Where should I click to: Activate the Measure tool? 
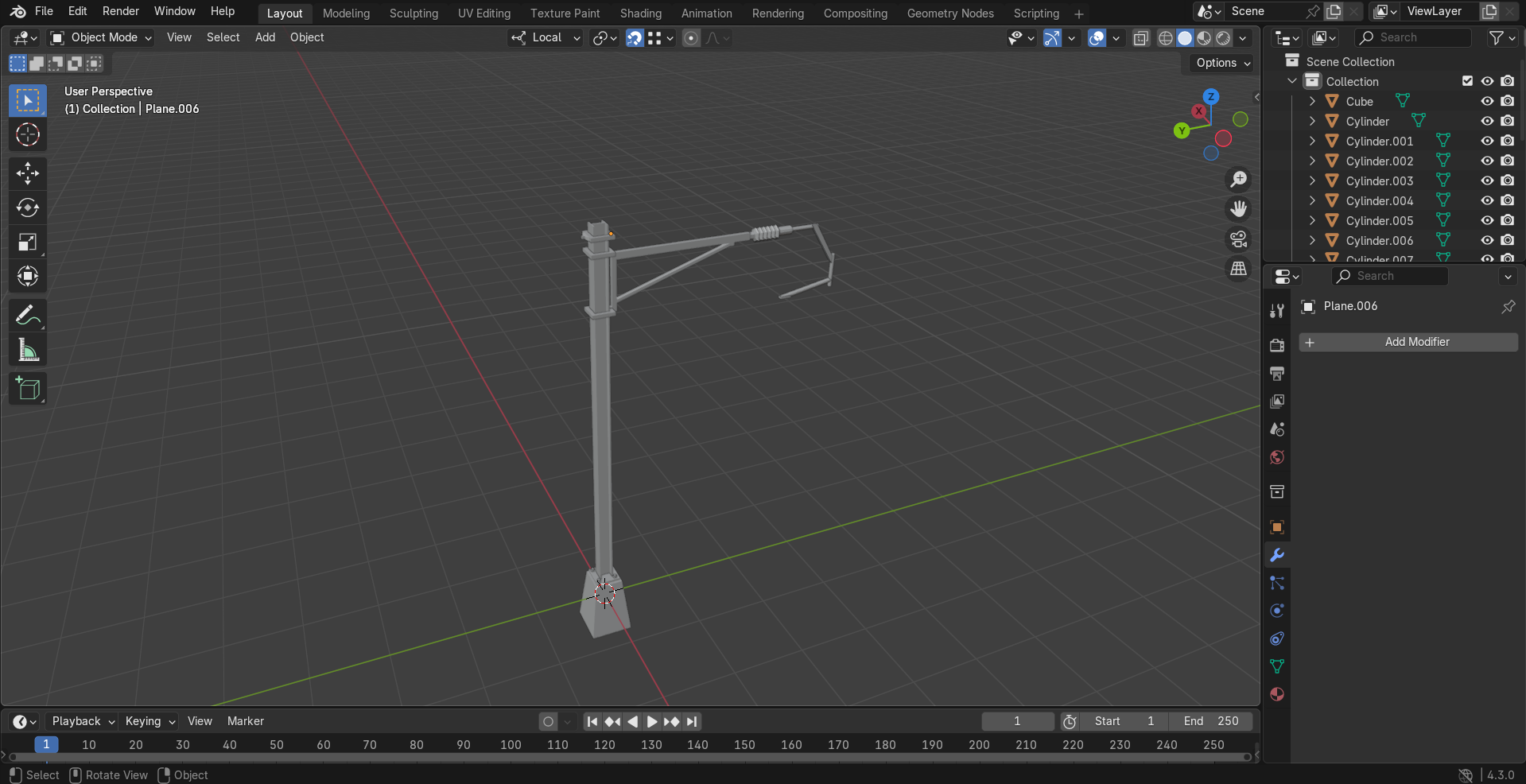point(28,351)
